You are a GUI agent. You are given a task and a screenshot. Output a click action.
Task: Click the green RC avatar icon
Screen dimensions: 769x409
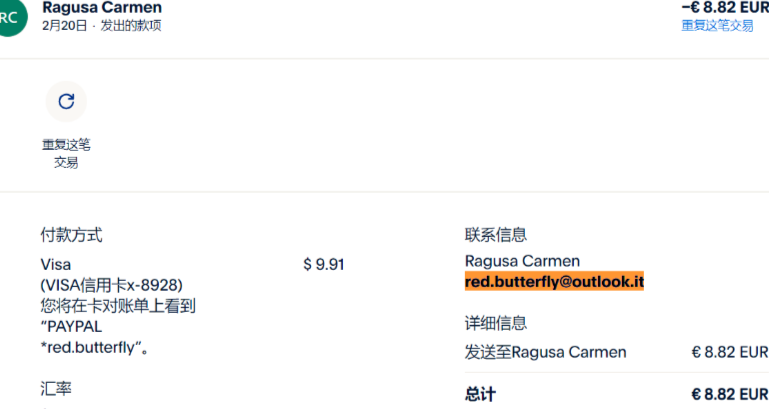(x=10, y=18)
